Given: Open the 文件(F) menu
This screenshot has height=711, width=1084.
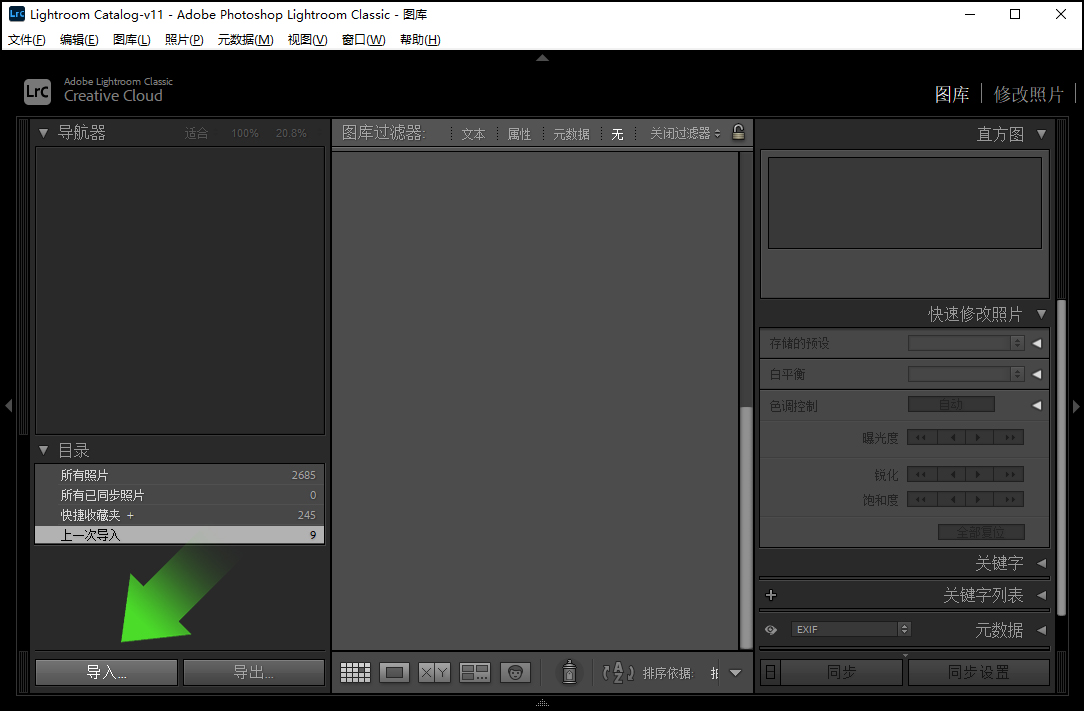Looking at the screenshot, I should point(27,40).
